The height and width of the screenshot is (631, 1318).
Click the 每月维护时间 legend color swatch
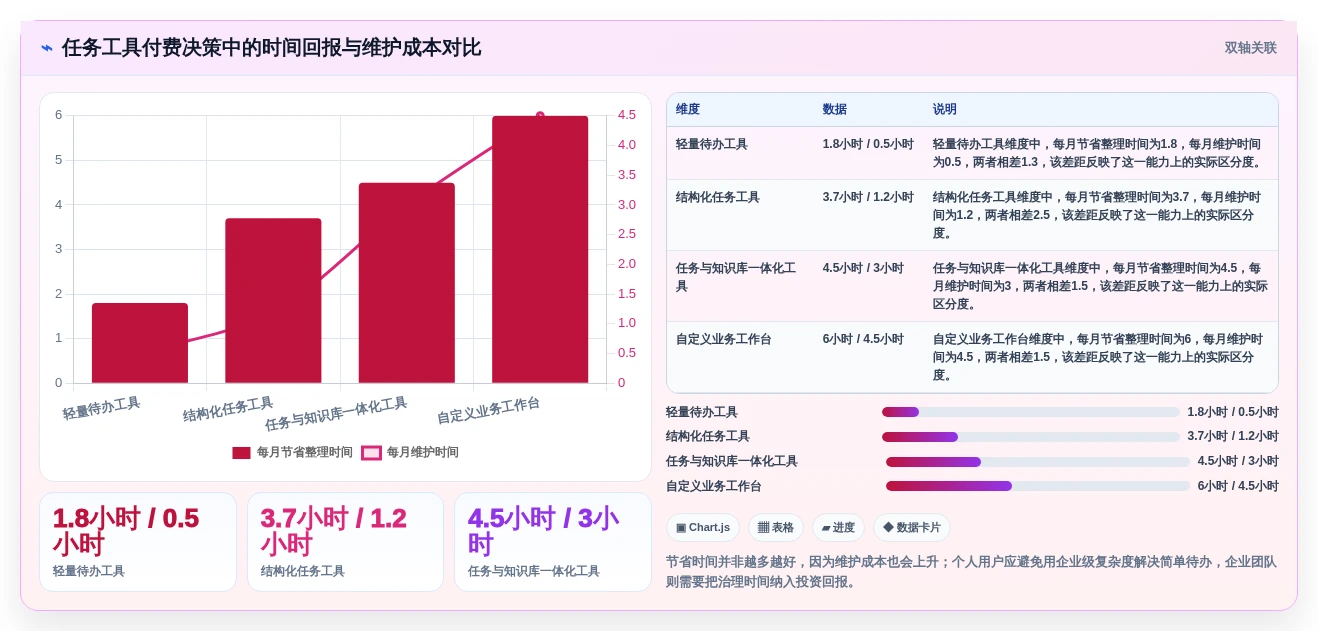click(x=371, y=453)
